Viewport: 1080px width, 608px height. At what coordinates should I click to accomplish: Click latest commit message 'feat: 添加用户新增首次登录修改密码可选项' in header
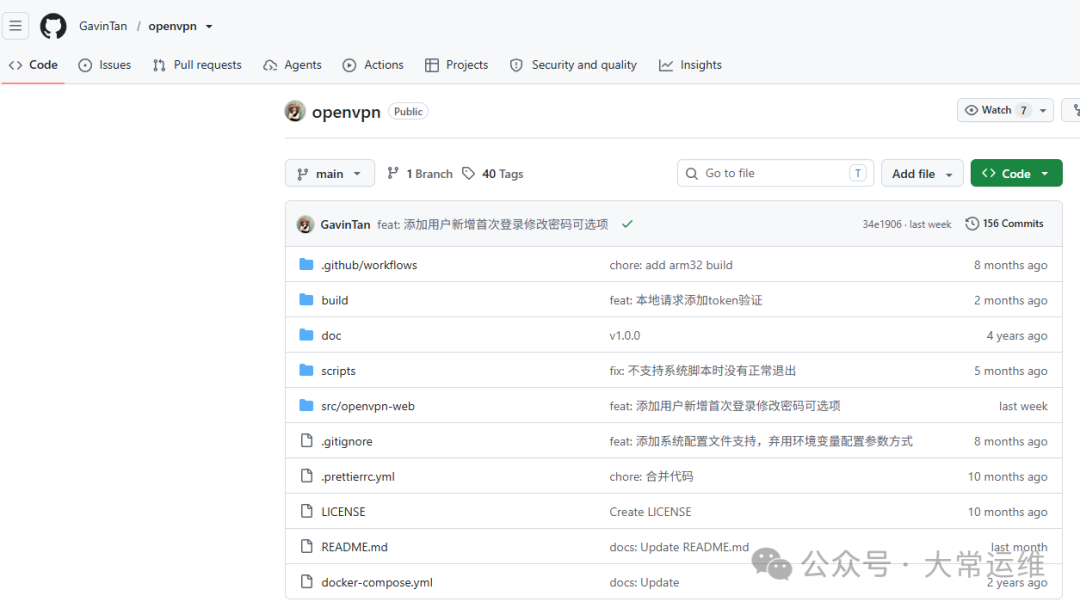[492, 224]
